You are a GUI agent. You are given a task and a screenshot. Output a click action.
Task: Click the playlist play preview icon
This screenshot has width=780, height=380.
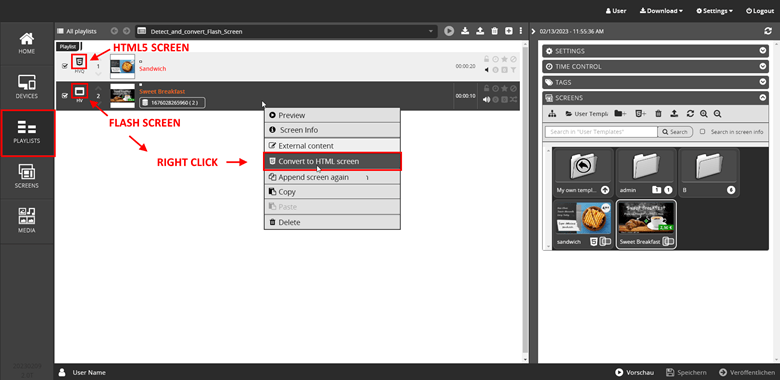tap(449, 31)
